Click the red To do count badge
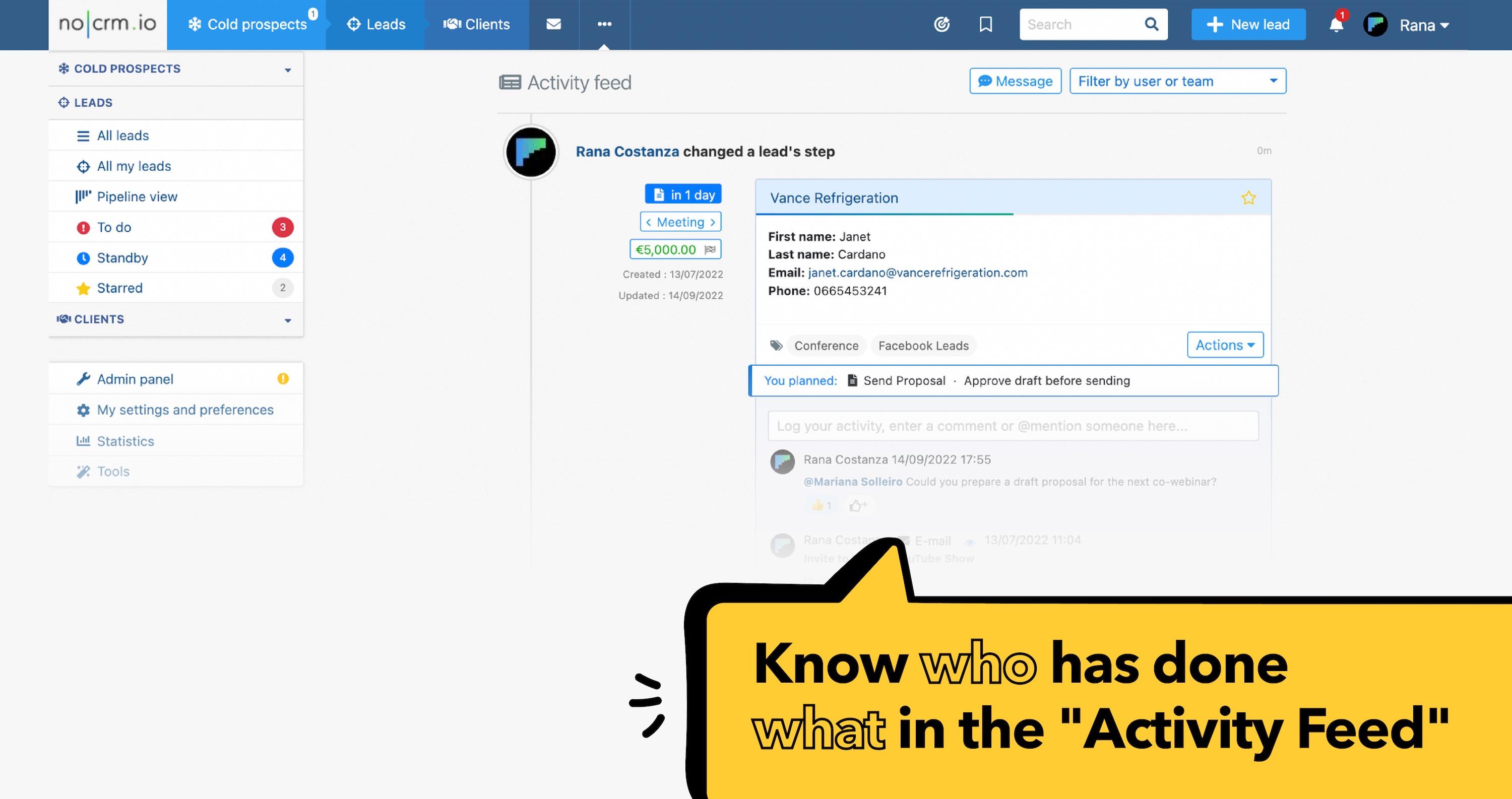The image size is (1512, 799). pos(283,227)
